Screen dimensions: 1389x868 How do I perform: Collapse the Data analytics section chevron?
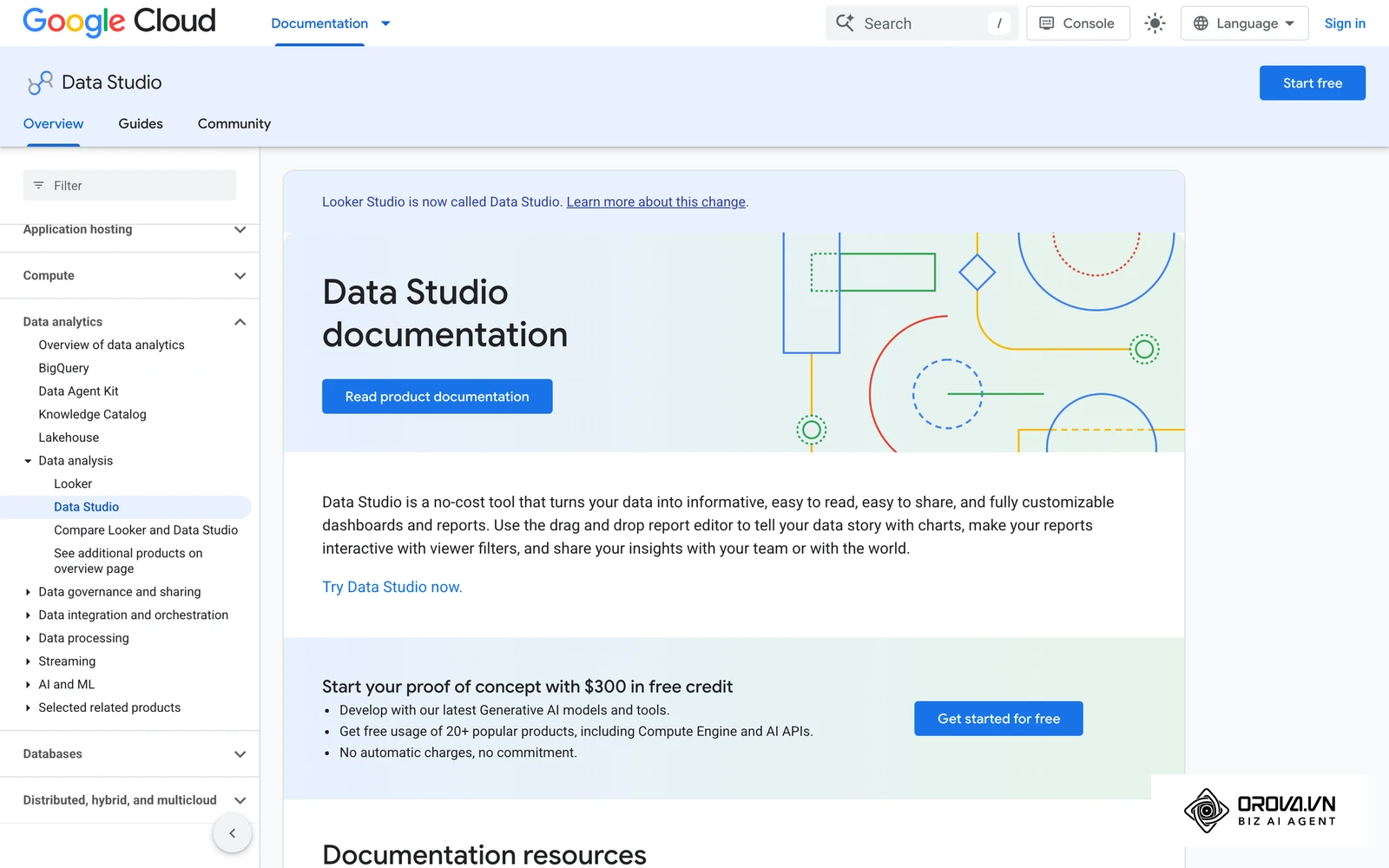point(240,322)
